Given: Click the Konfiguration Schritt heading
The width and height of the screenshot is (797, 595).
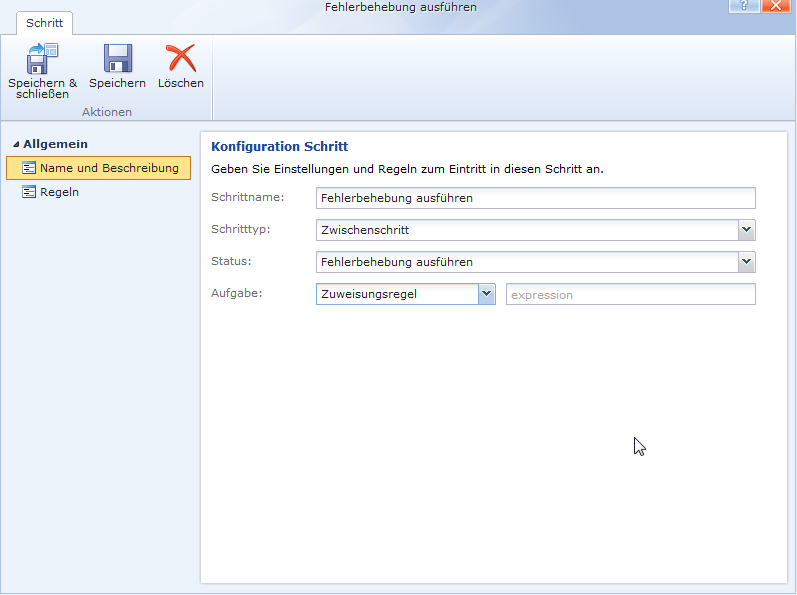Looking at the screenshot, I should 280,147.
